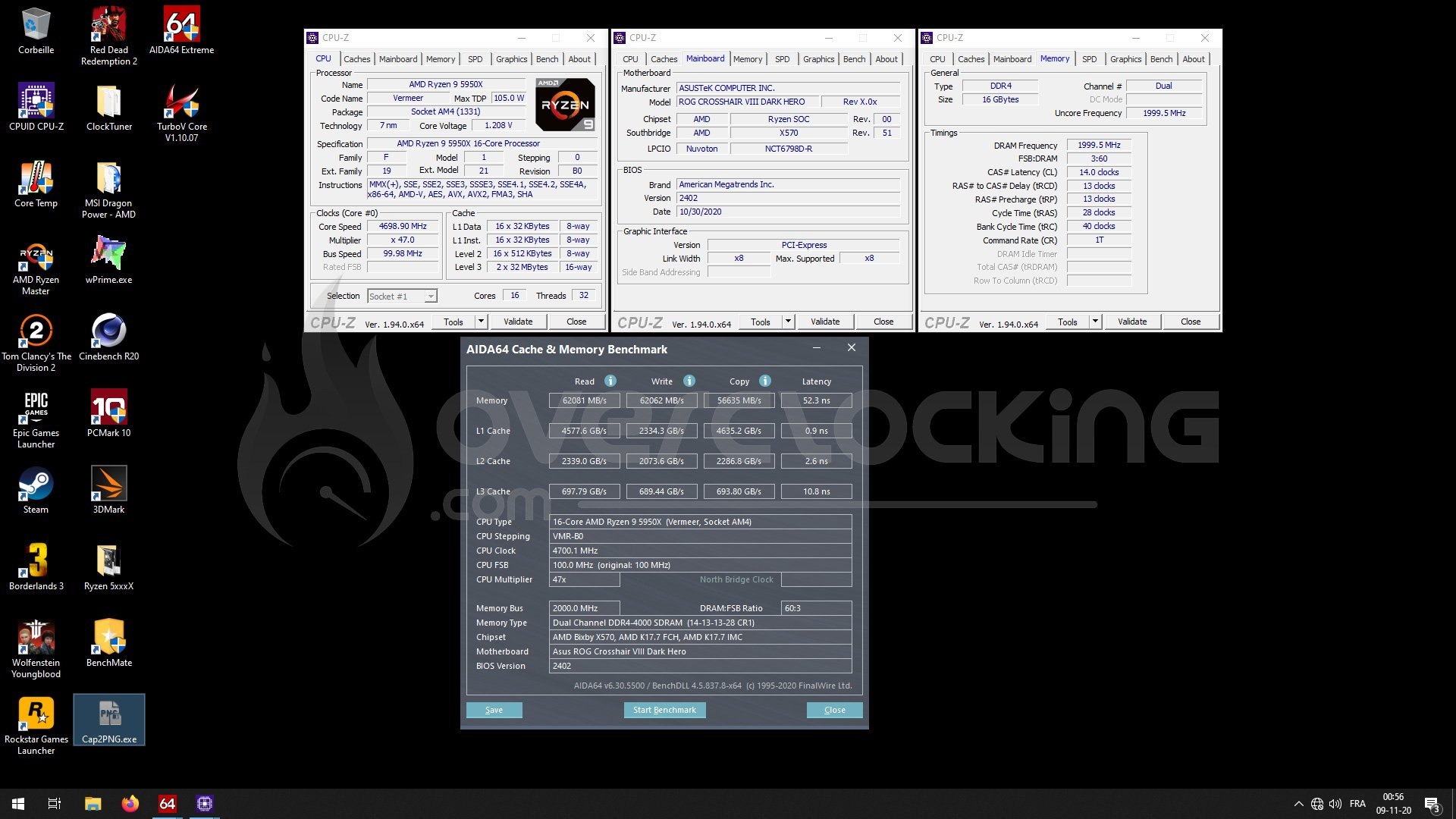Open Epic Games Launcher shortcut
This screenshot has width=1456, height=819.
pyautogui.click(x=36, y=419)
